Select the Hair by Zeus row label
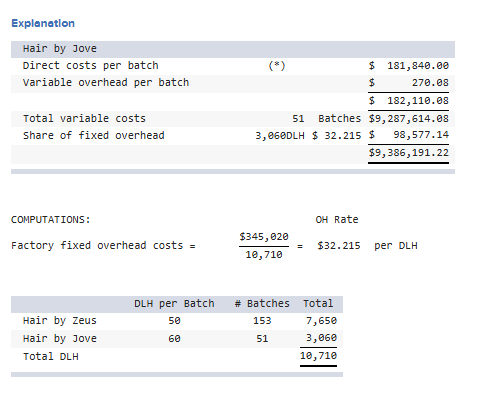Image resolution: width=483 pixels, height=395 pixels. pos(60,321)
